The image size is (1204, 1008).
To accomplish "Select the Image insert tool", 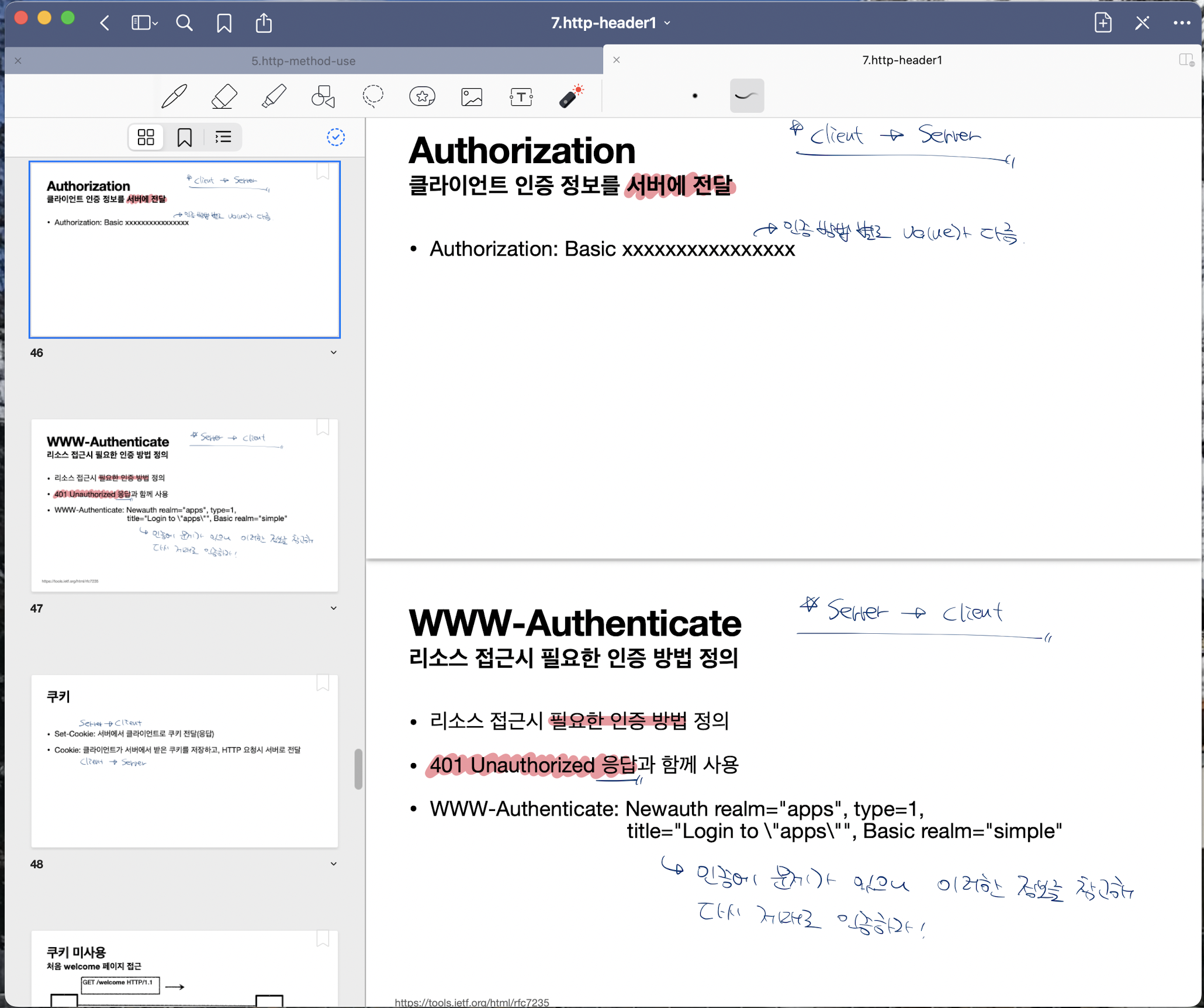I will (472, 96).
